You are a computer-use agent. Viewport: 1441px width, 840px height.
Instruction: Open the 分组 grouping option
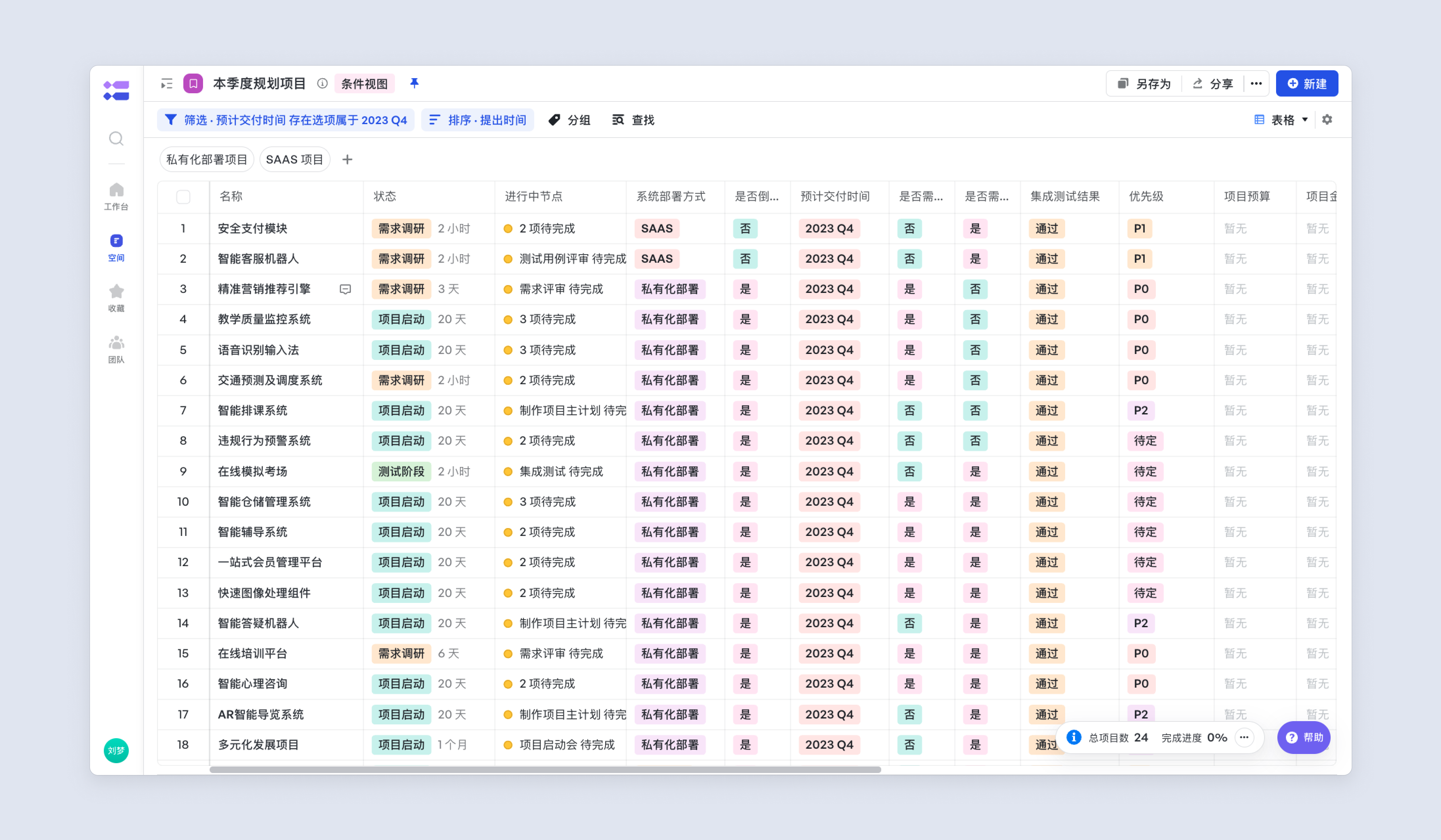(x=569, y=120)
